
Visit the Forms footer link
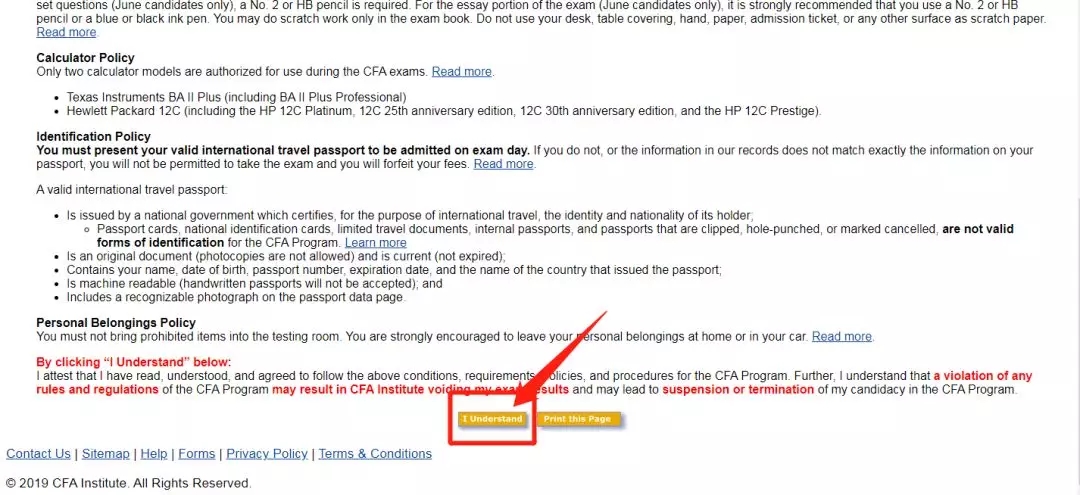[197, 453]
